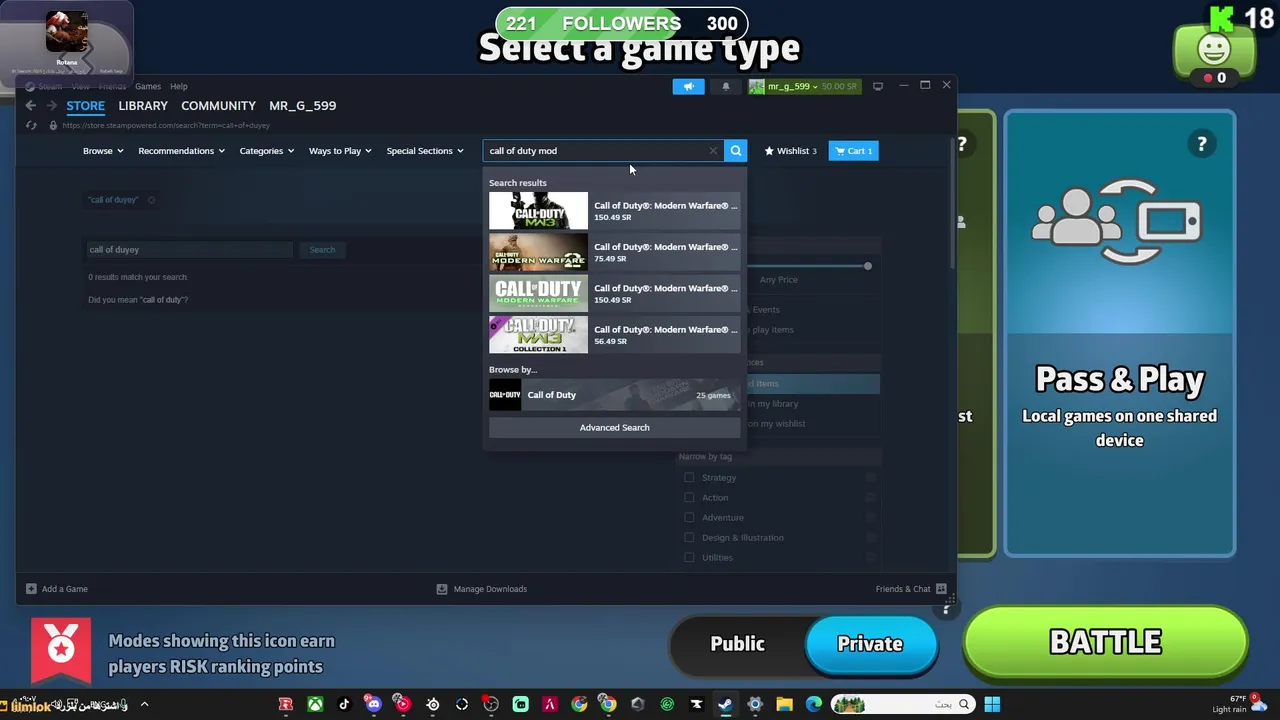Click the Windows Start button
The height and width of the screenshot is (720, 1280).
pos(992,705)
